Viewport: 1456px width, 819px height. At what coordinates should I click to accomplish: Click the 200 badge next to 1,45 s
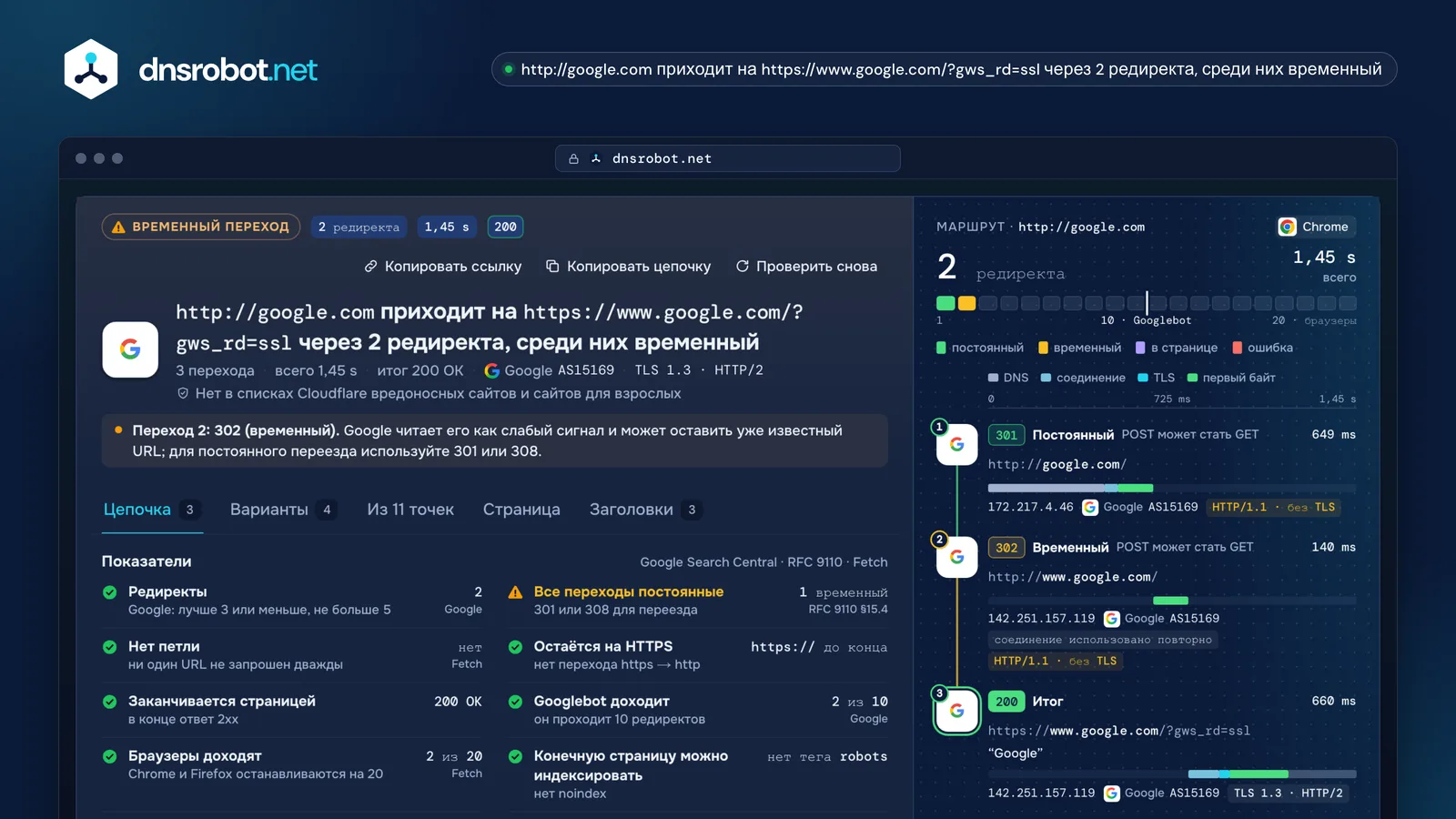pyautogui.click(x=505, y=227)
